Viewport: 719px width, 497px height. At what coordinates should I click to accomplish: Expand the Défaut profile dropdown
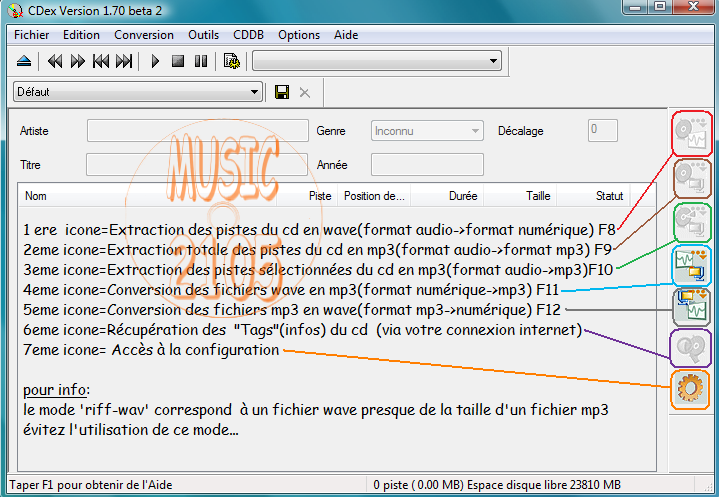[x=138, y=92]
